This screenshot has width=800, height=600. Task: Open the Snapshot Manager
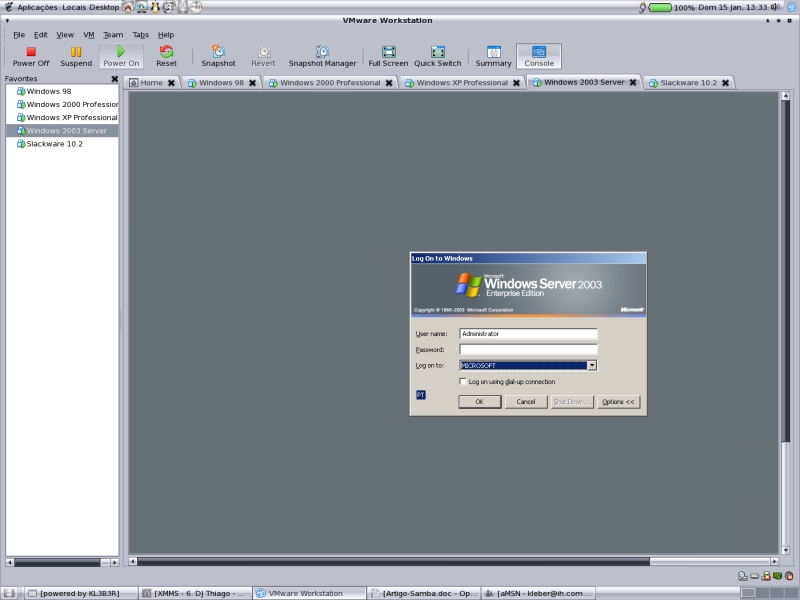pos(322,56)
